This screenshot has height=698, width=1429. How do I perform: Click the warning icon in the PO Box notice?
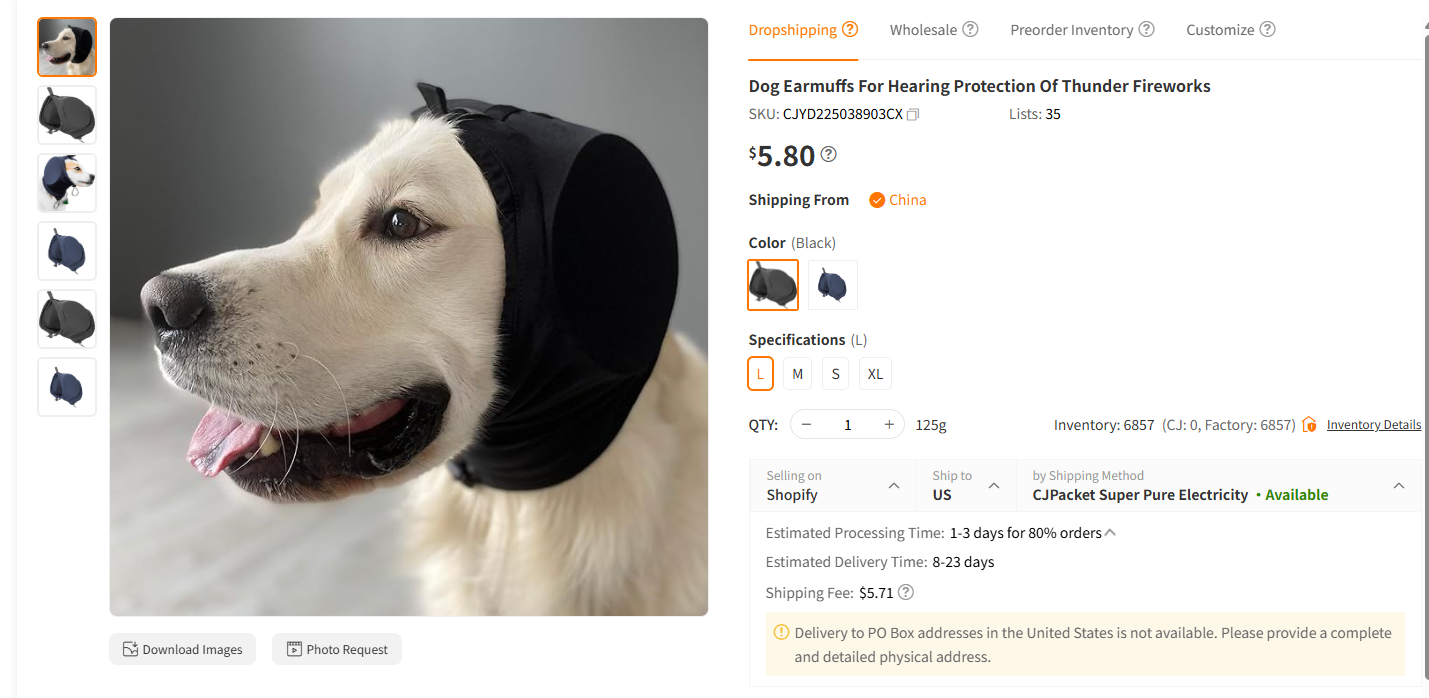[x=781, y=632]
